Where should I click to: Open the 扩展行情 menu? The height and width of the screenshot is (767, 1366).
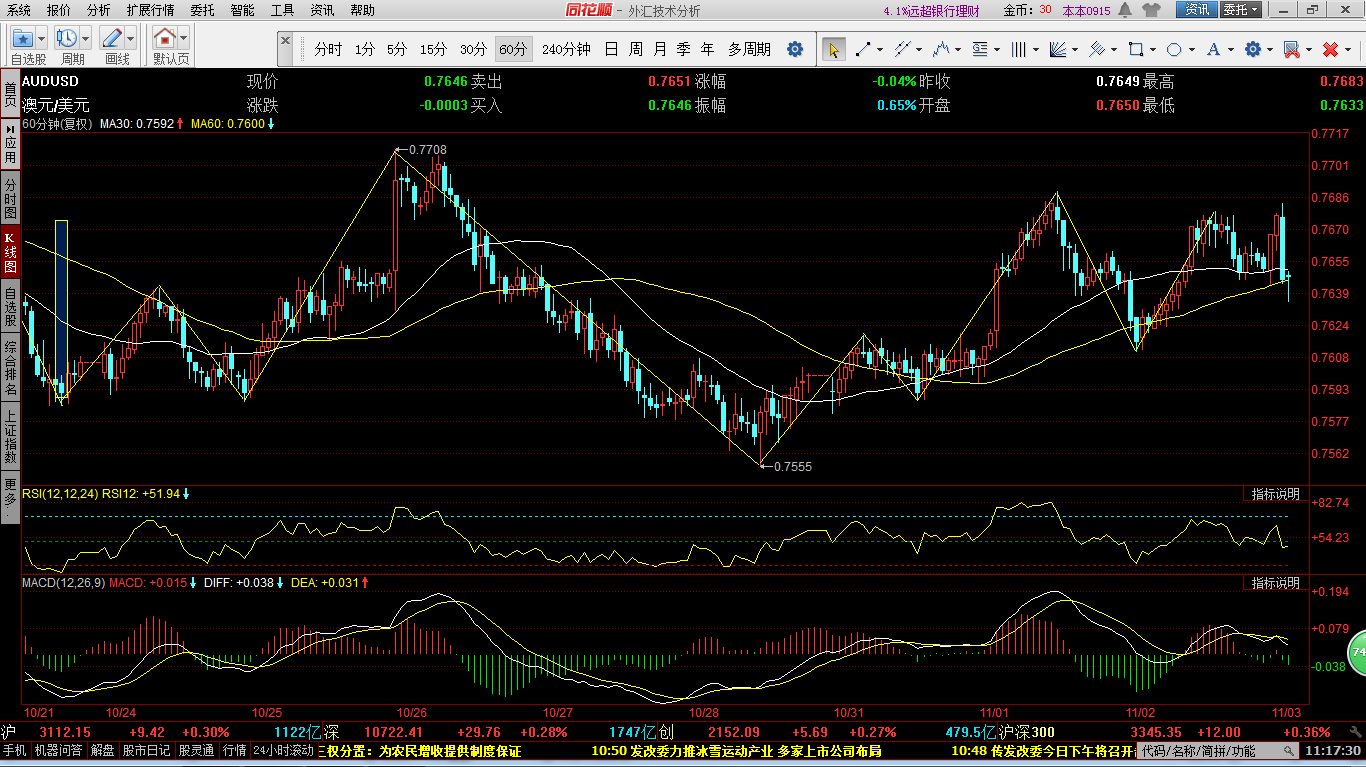point(150,10)
